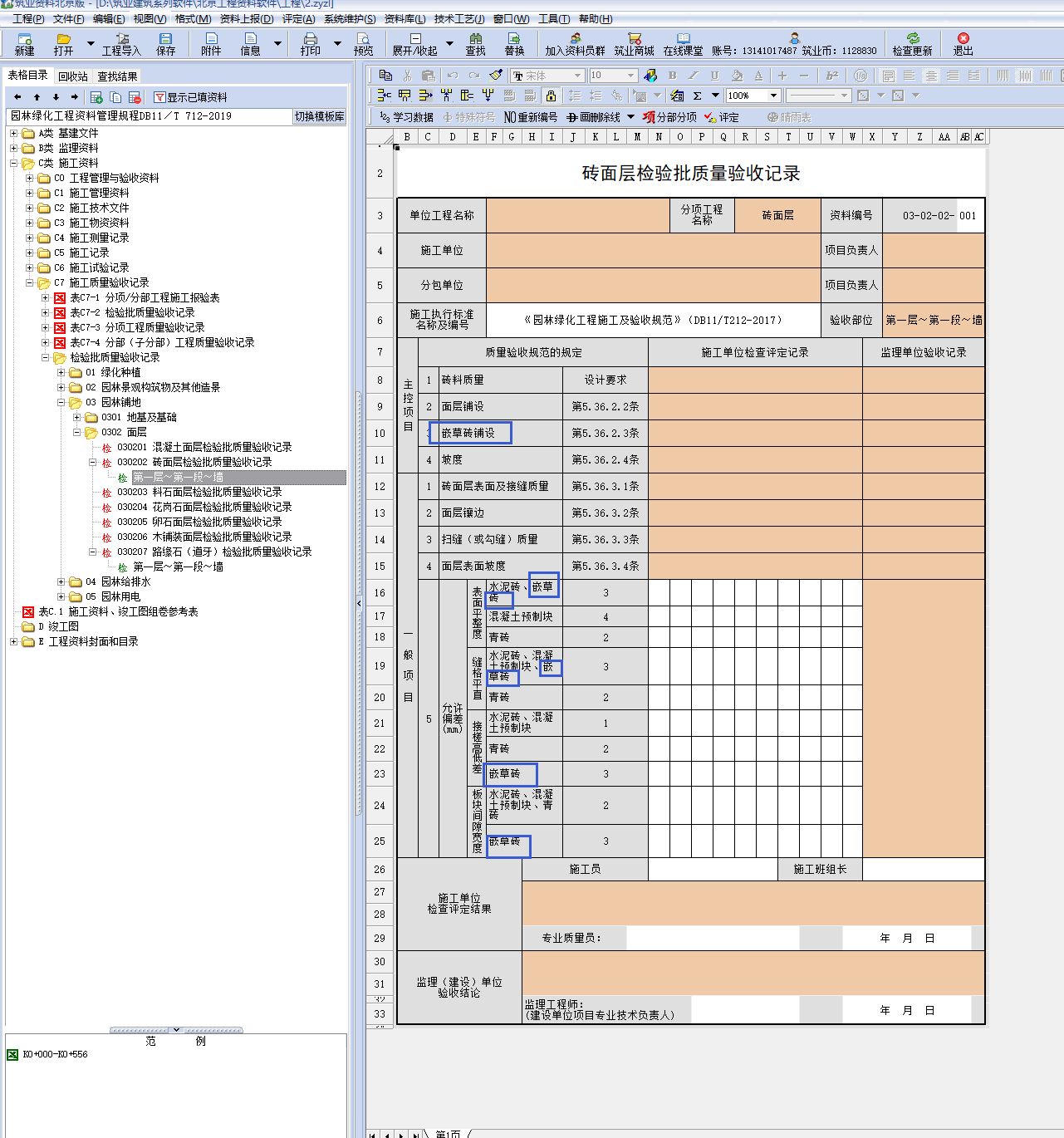Click the NO重新编号 button
The image size is (1064, 1138).
click(x=531, y=117)
